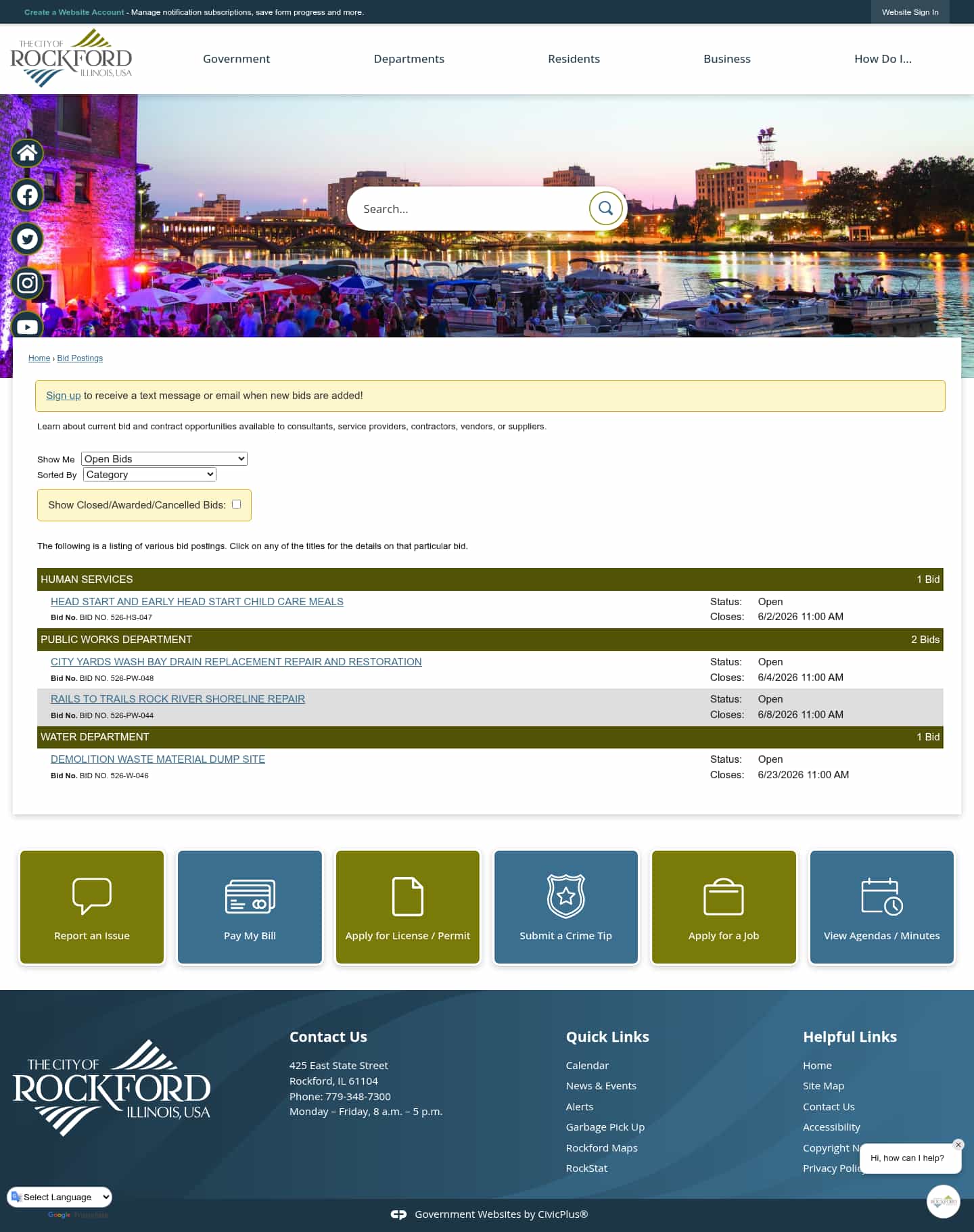
Task: Open the Business menu
Action: (726, 59)
